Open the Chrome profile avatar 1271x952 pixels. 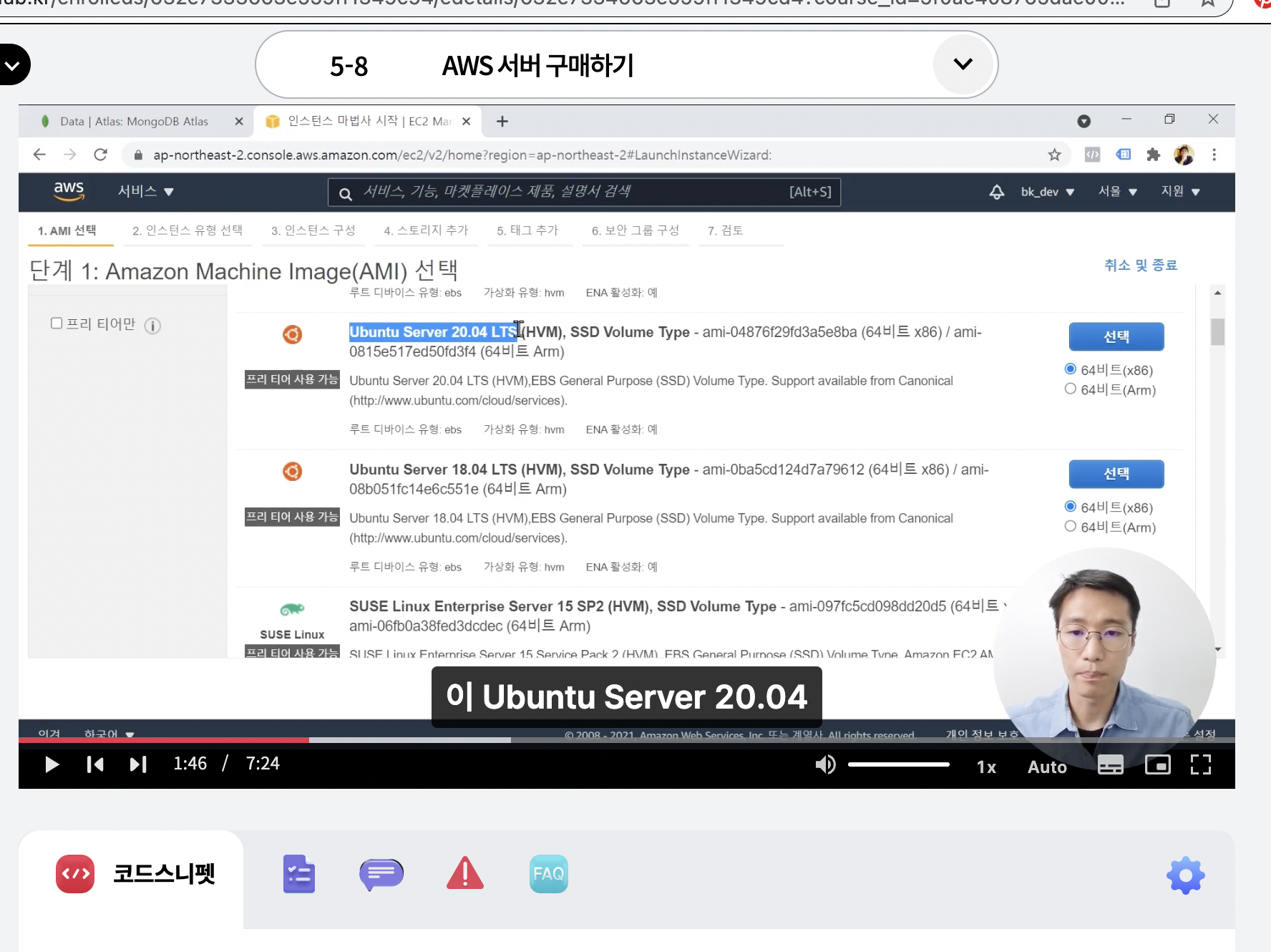click(x=1184, y=155)
